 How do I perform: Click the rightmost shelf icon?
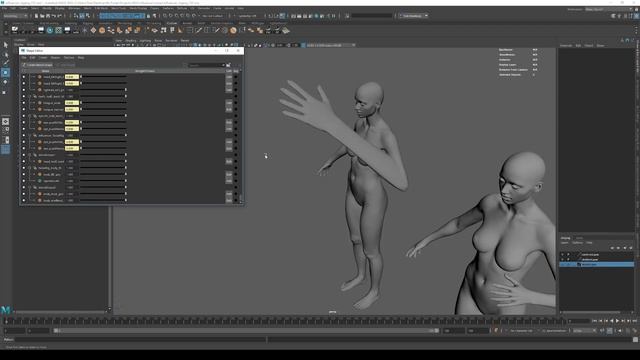286,30
